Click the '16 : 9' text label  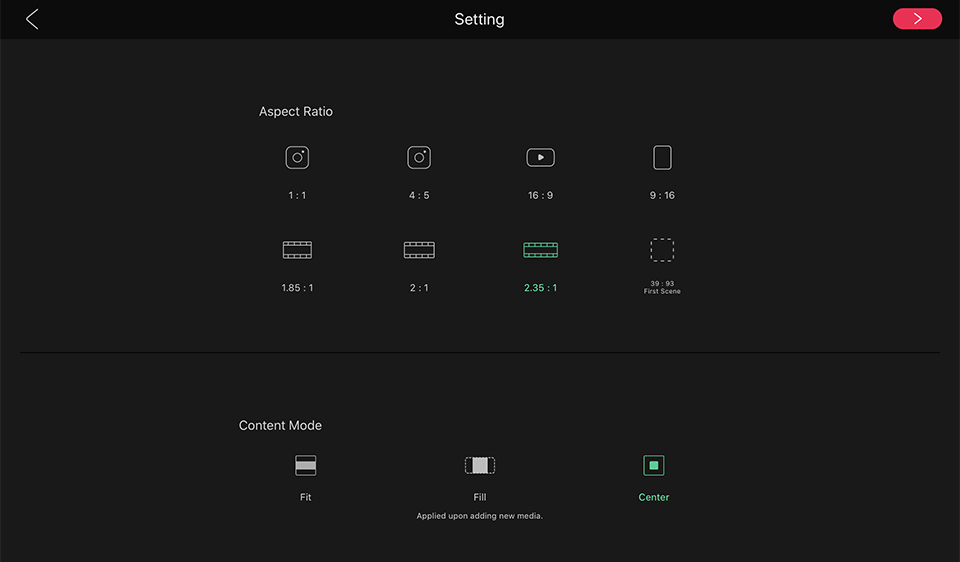tap(540, 195)
